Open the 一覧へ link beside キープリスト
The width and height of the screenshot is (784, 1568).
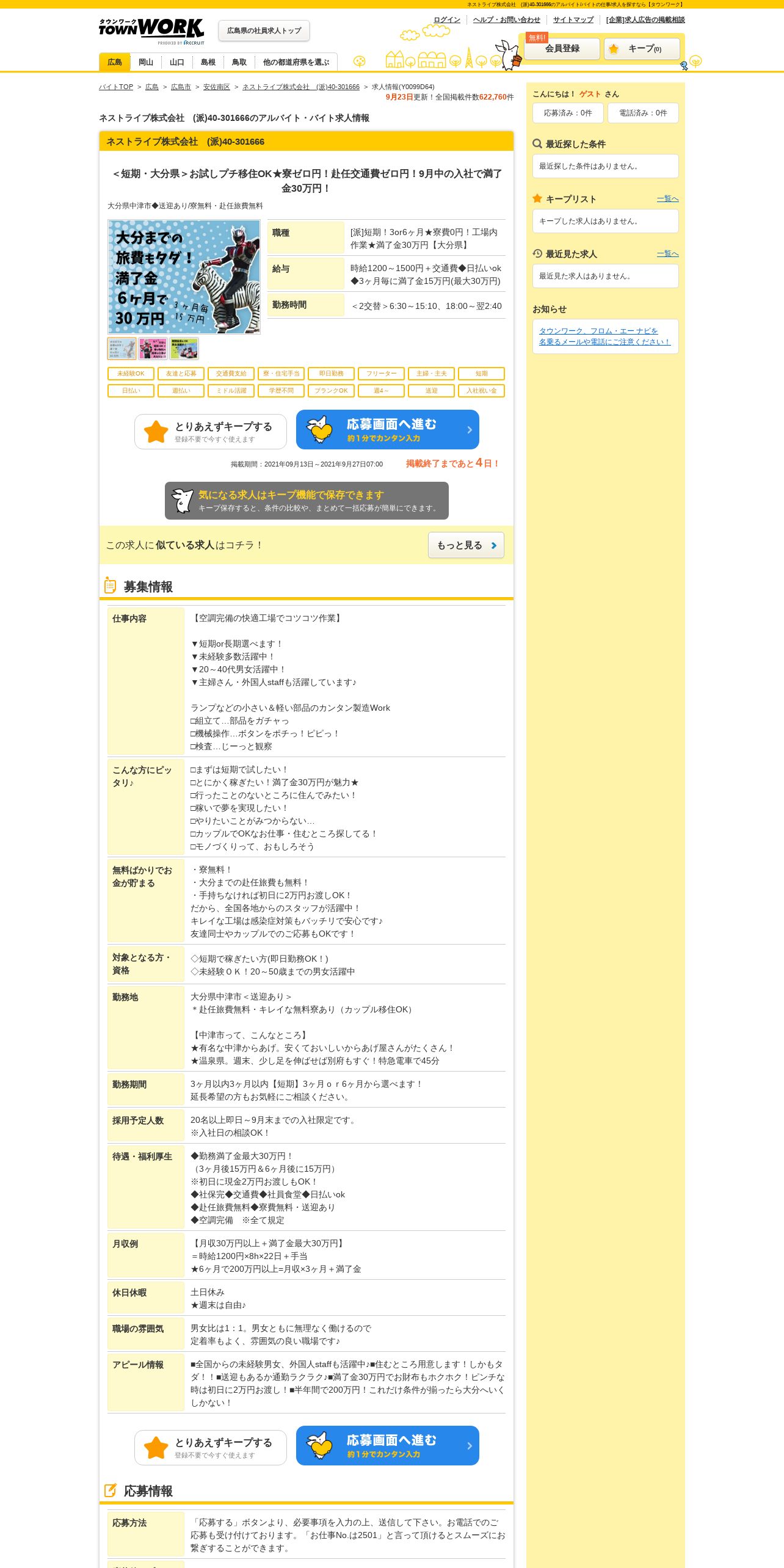tap(668, 198)
